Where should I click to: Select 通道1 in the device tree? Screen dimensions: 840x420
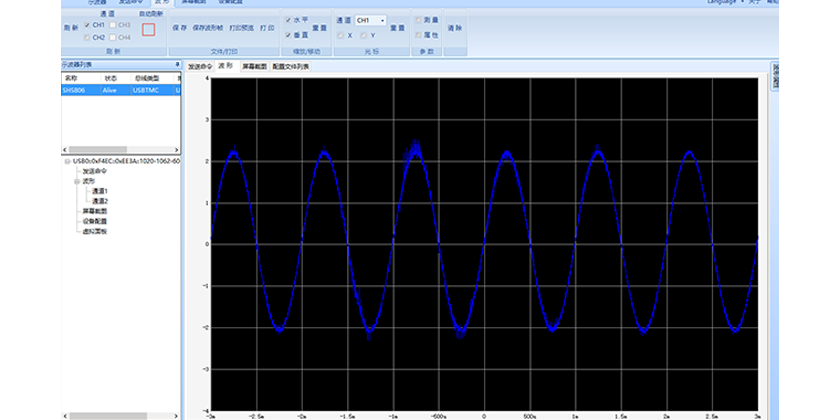pyautogui.click(x=99, y=191)
